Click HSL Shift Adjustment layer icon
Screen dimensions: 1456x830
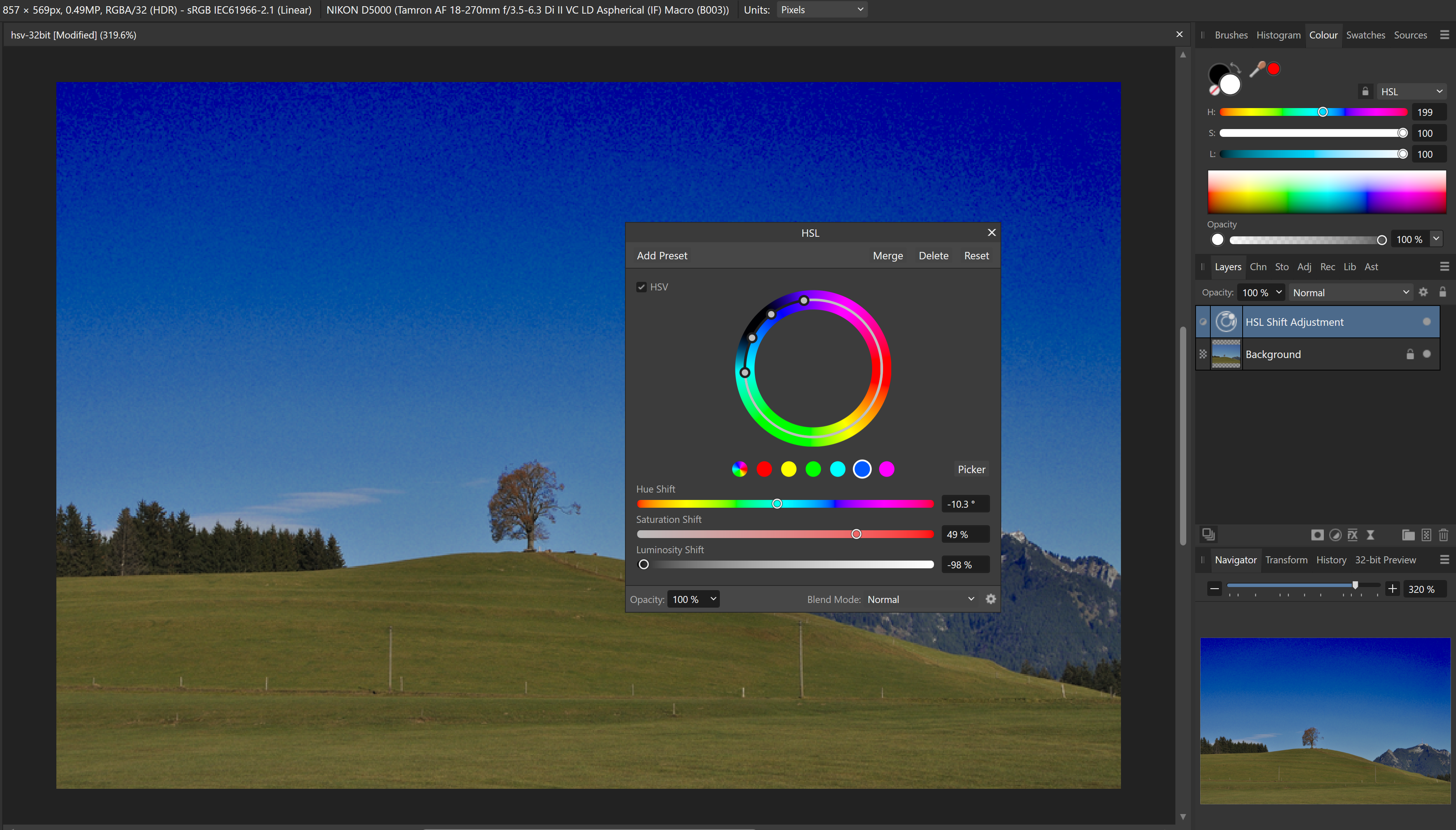click(1226, 322)
